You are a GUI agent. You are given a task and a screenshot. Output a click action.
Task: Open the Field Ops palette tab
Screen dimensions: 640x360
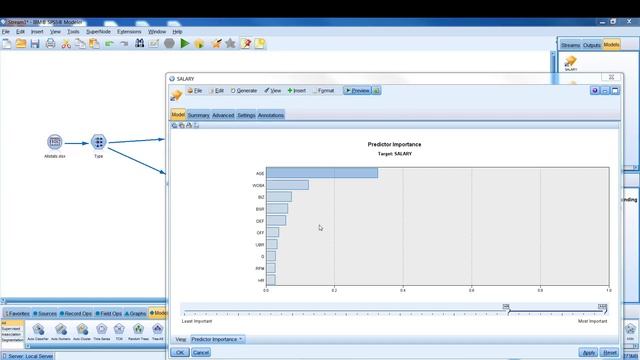coord(109,313)
